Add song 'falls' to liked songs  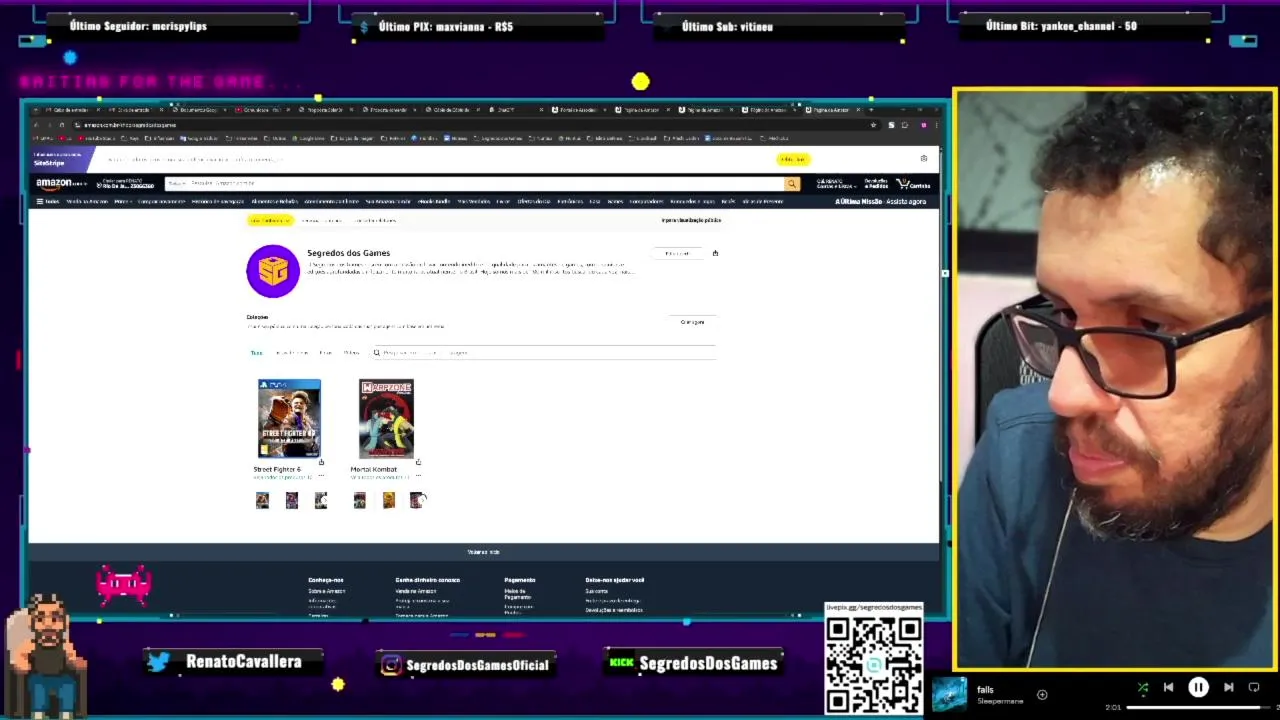[x=1042, y=694]
